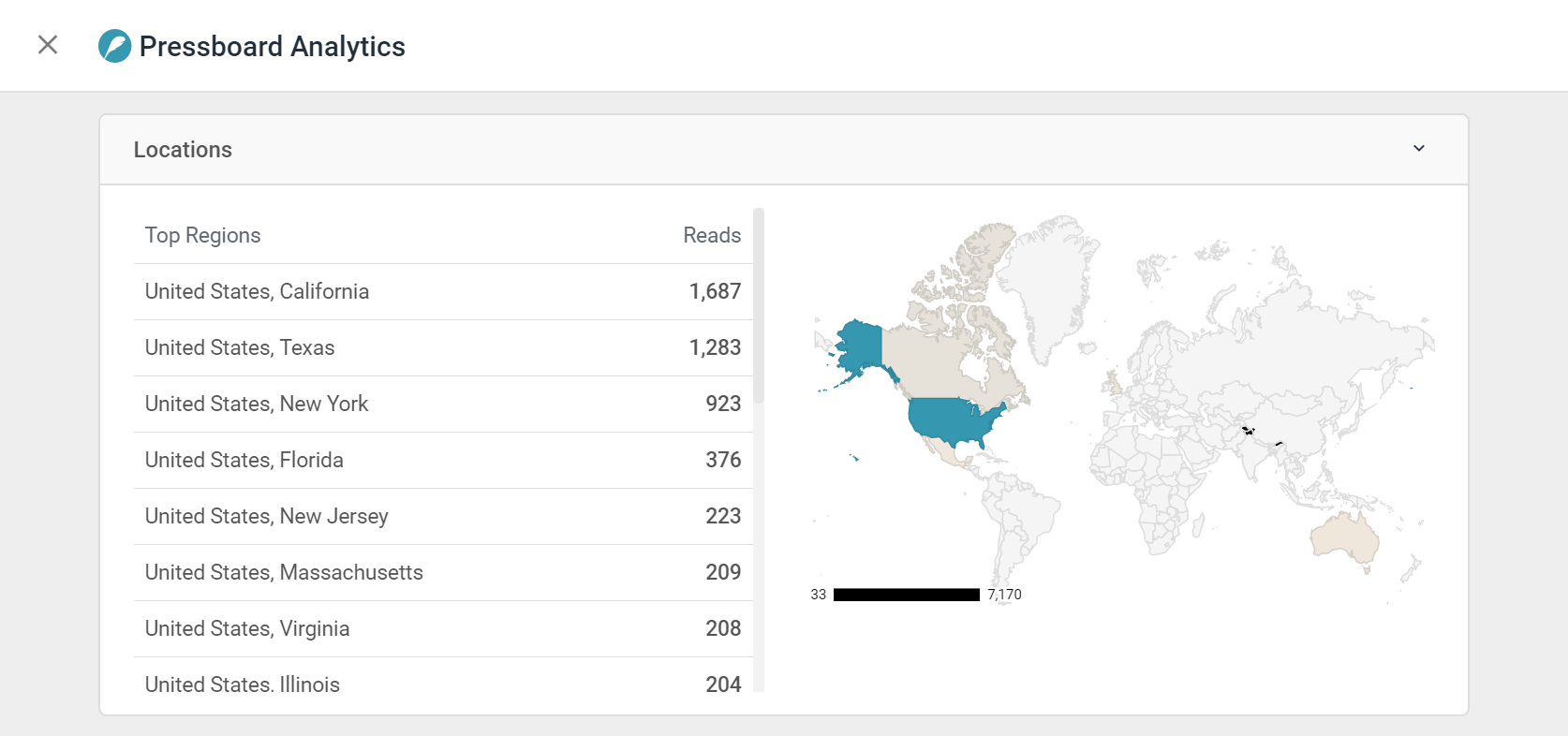
Task: Select the Locations section header
Action: point(784,150)
